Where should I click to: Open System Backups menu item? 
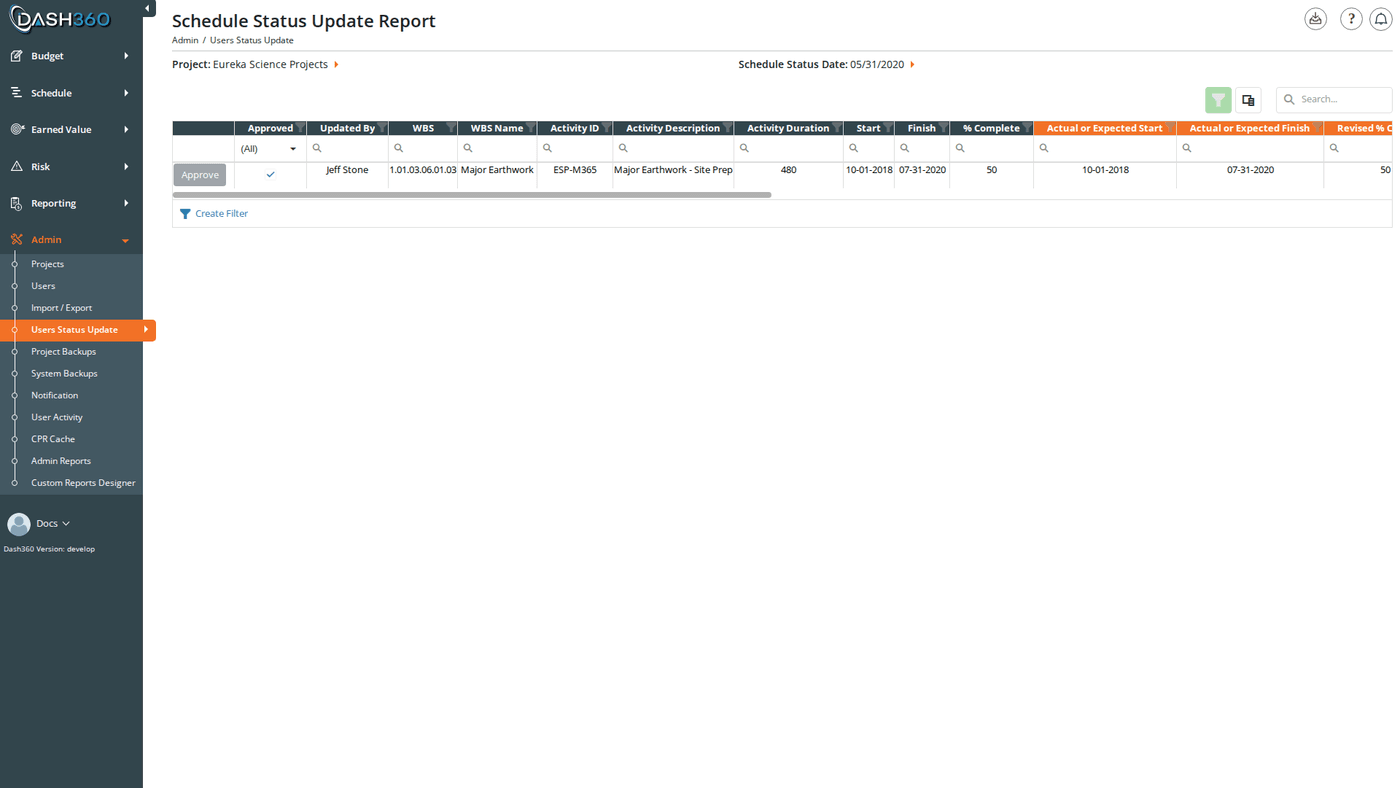(x=64, y=373)
